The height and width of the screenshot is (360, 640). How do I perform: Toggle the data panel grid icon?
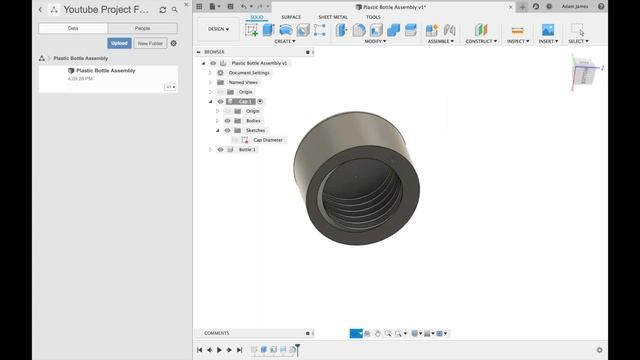[199, 7]
